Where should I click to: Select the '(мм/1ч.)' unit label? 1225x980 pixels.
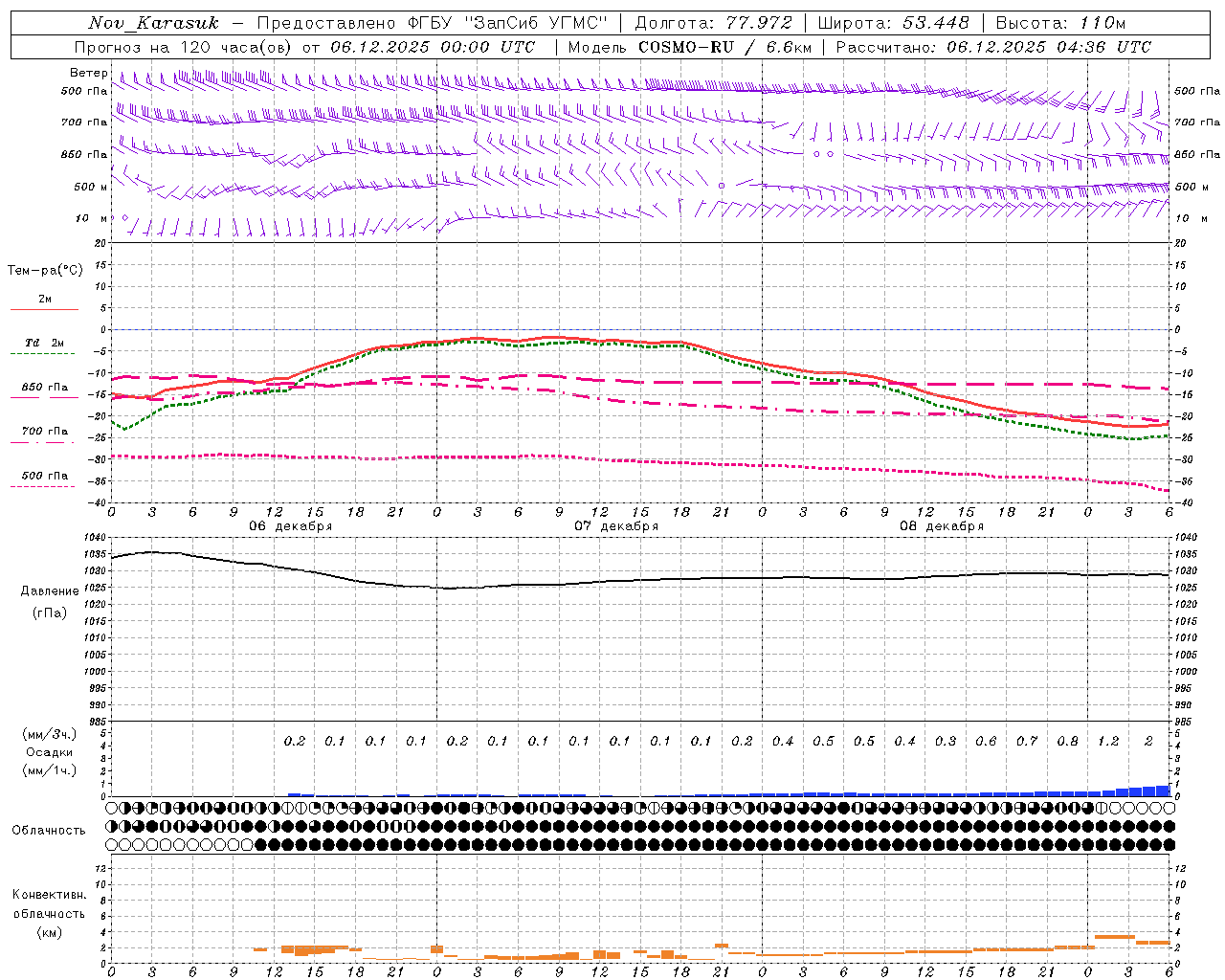tap(49, 770)
